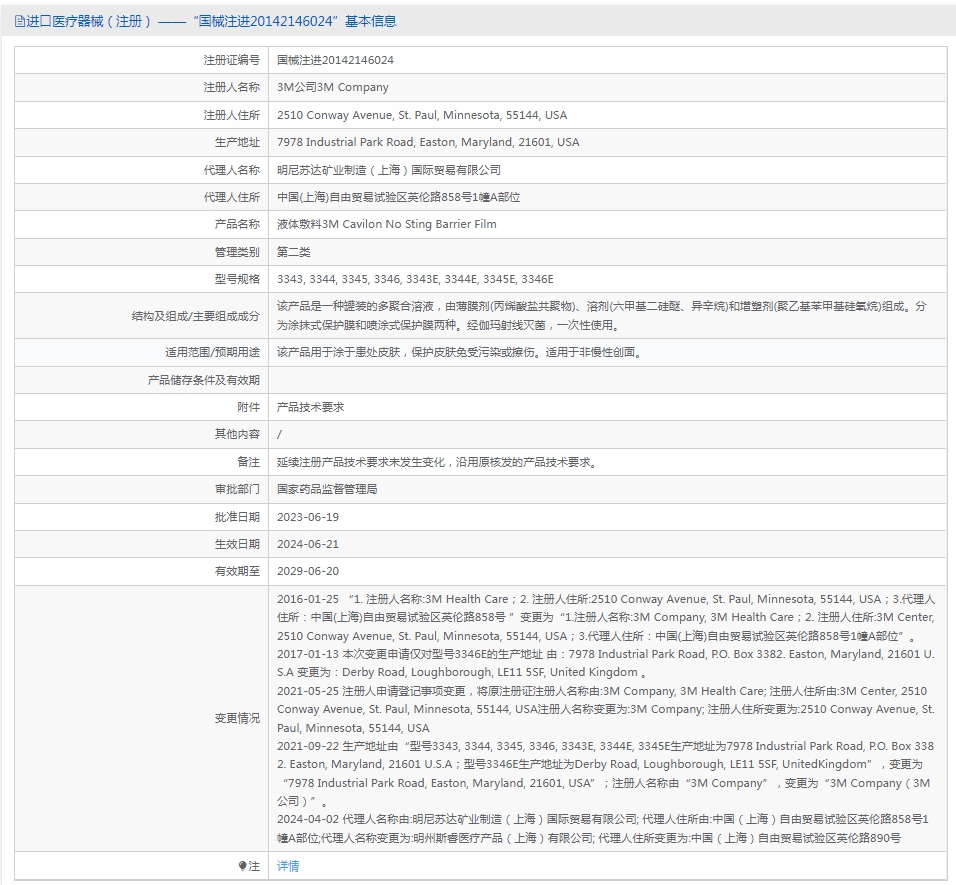Select product name 3M Cavilon No Sting Barrier Film
The image size is (956, 885).
click(x=387, y=224)
